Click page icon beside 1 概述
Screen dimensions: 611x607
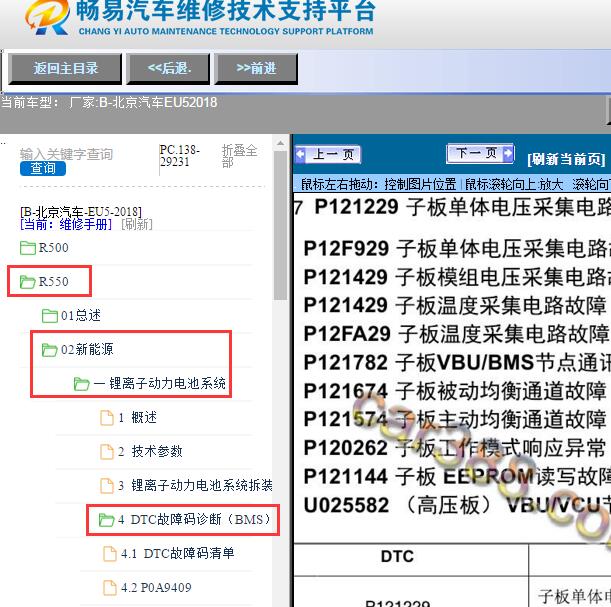pyautogui.click(x=107, y=418)
